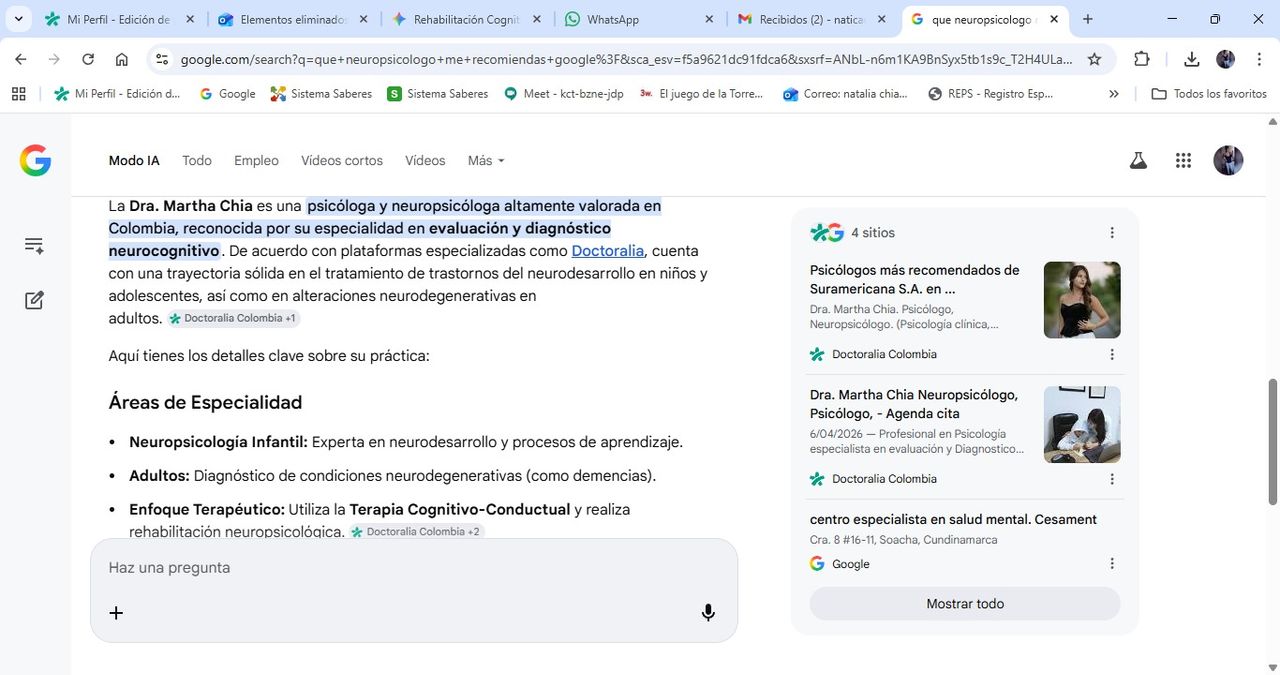Reload the current page
This screenshot has width=1280, height=675.
[x=88, y=60]
